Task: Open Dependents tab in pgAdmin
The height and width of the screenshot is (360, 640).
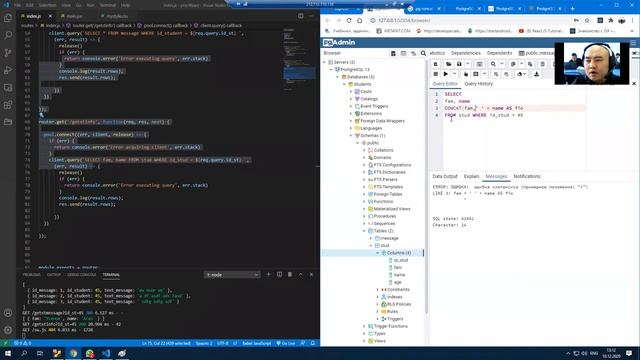Action: (499, 53)
